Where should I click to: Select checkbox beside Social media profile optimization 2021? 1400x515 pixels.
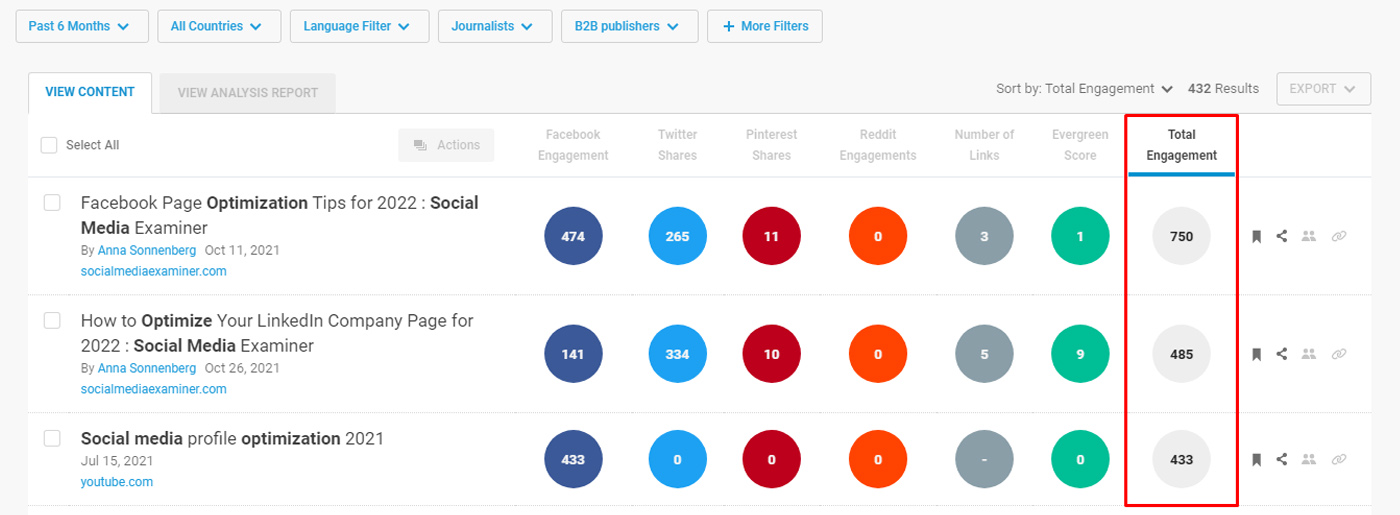[52, 439]
